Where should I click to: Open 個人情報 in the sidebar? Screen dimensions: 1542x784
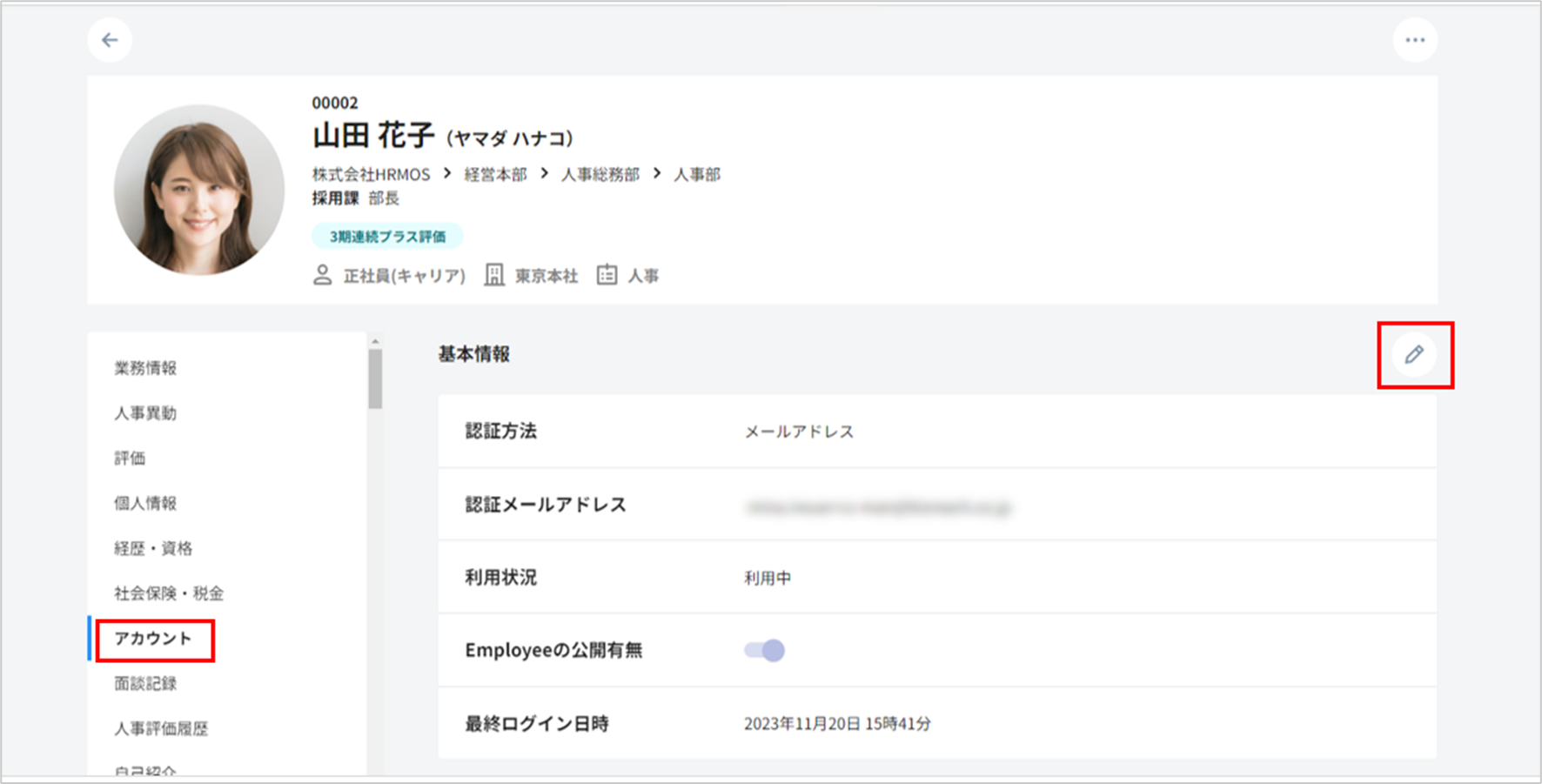[x=145, y=503]
